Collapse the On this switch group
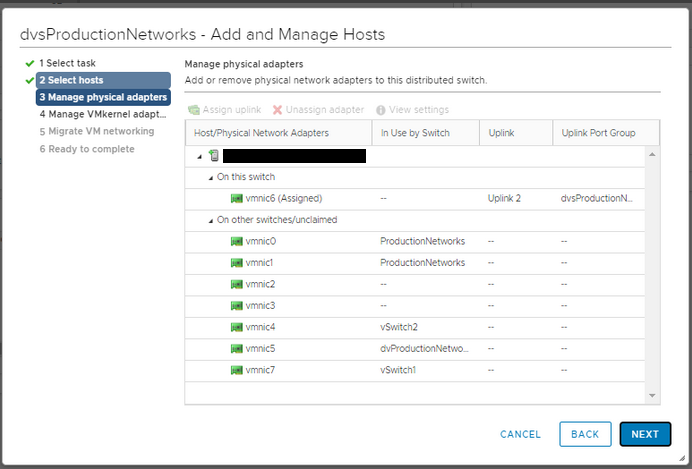The image size is (692, 469). (x=211, y=178)
